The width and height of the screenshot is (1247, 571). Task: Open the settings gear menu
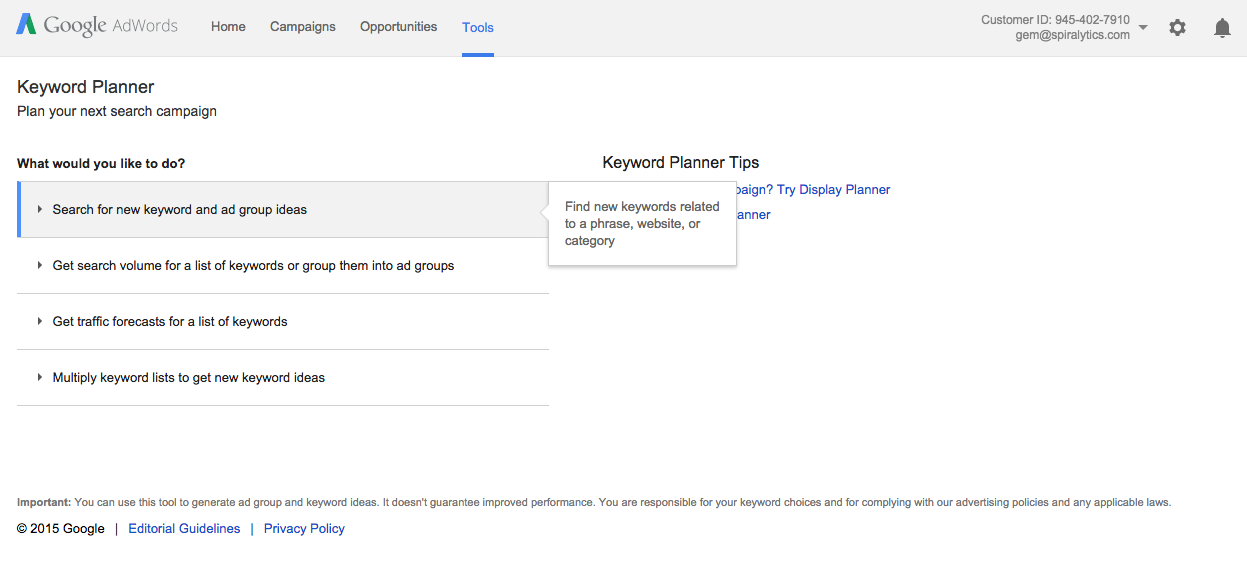tap(1178, 28)
